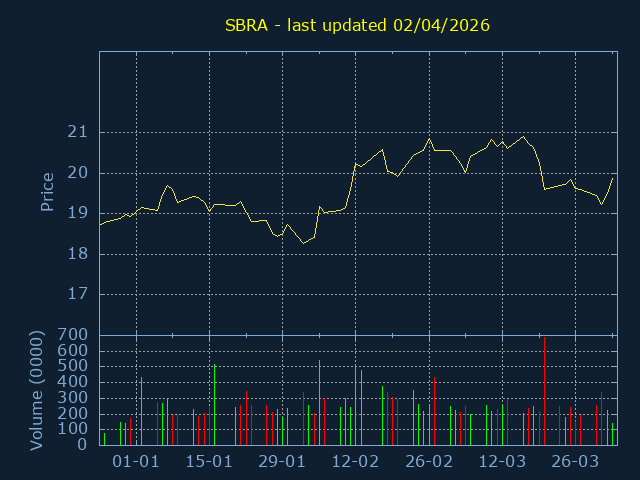Click the 19 price tick label
The height and width of the screenshot is (480, 640).
click(x=78, y=213)
